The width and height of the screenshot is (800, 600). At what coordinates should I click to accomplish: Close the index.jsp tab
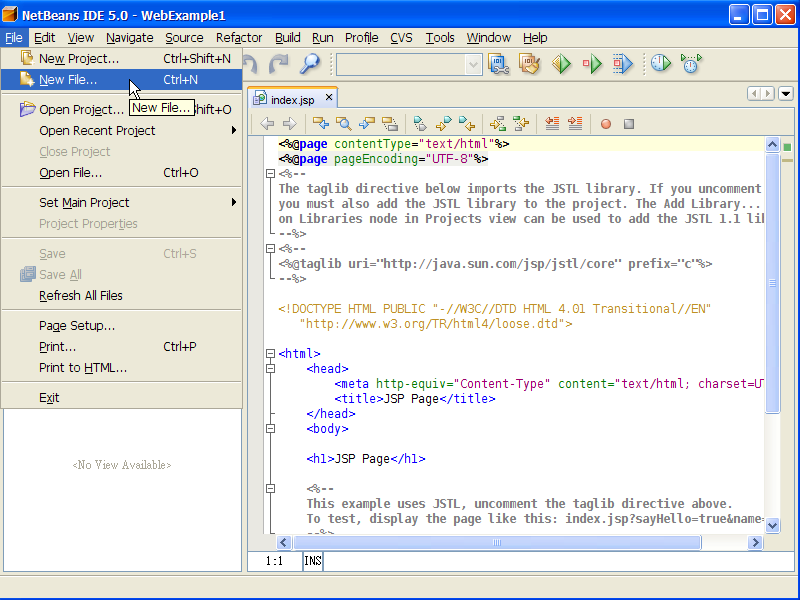(329, 97)
